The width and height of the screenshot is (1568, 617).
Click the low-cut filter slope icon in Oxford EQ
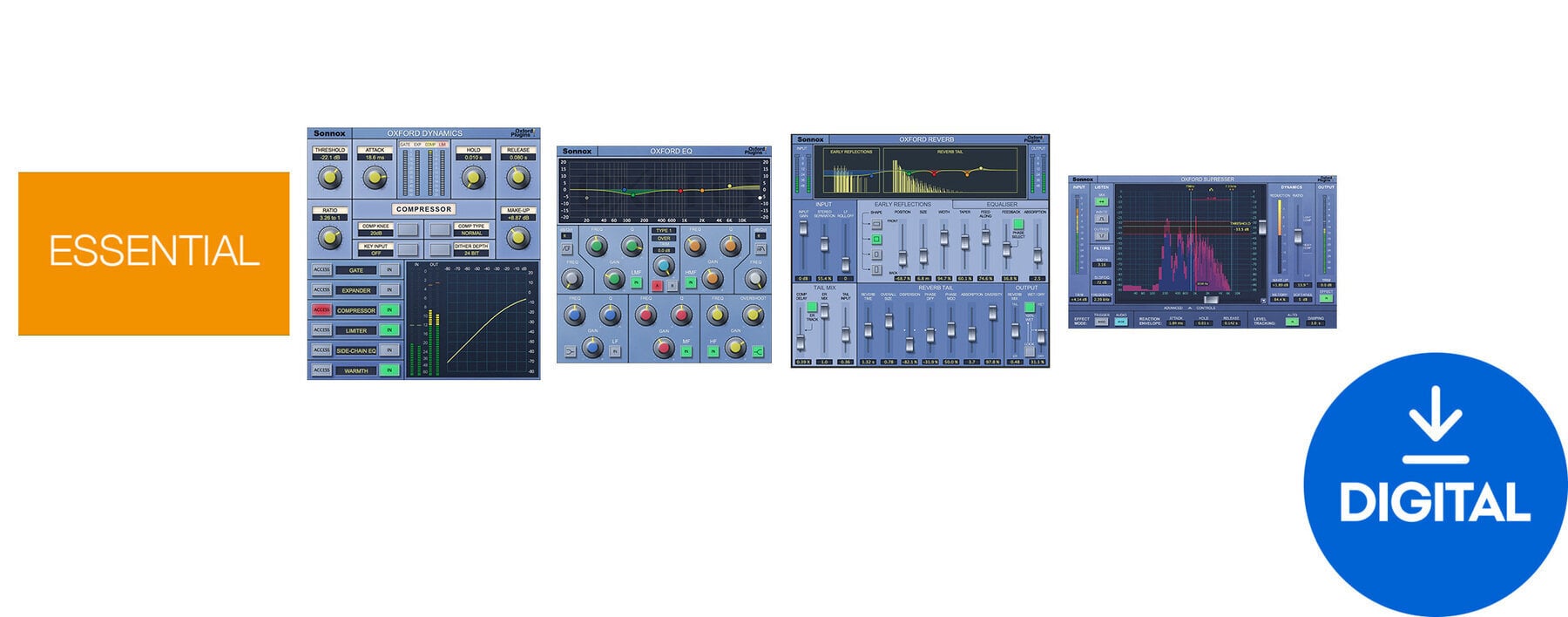tap(567, 248)
